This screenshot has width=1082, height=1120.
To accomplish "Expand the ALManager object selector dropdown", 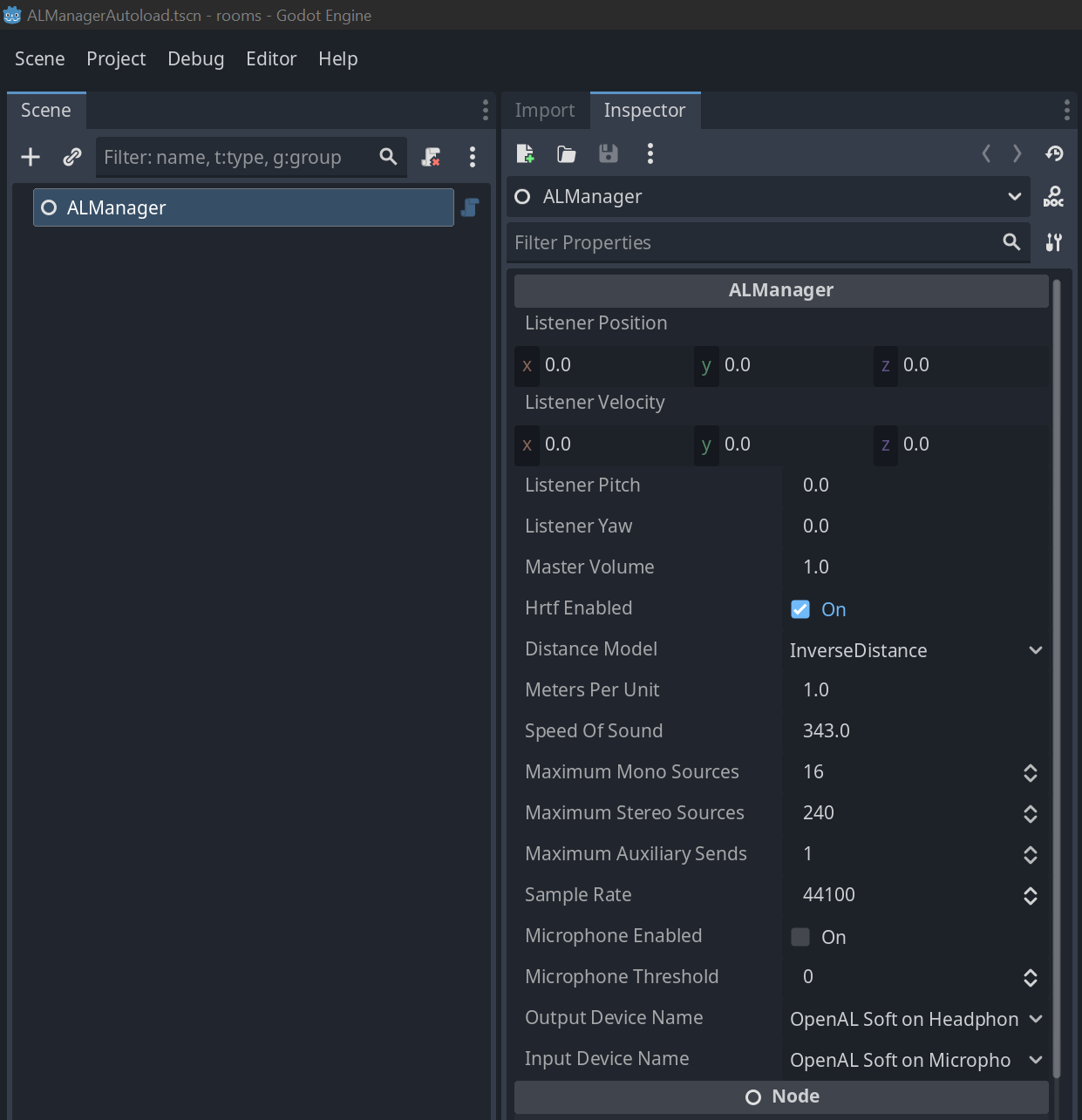I will tap(768, 197).
